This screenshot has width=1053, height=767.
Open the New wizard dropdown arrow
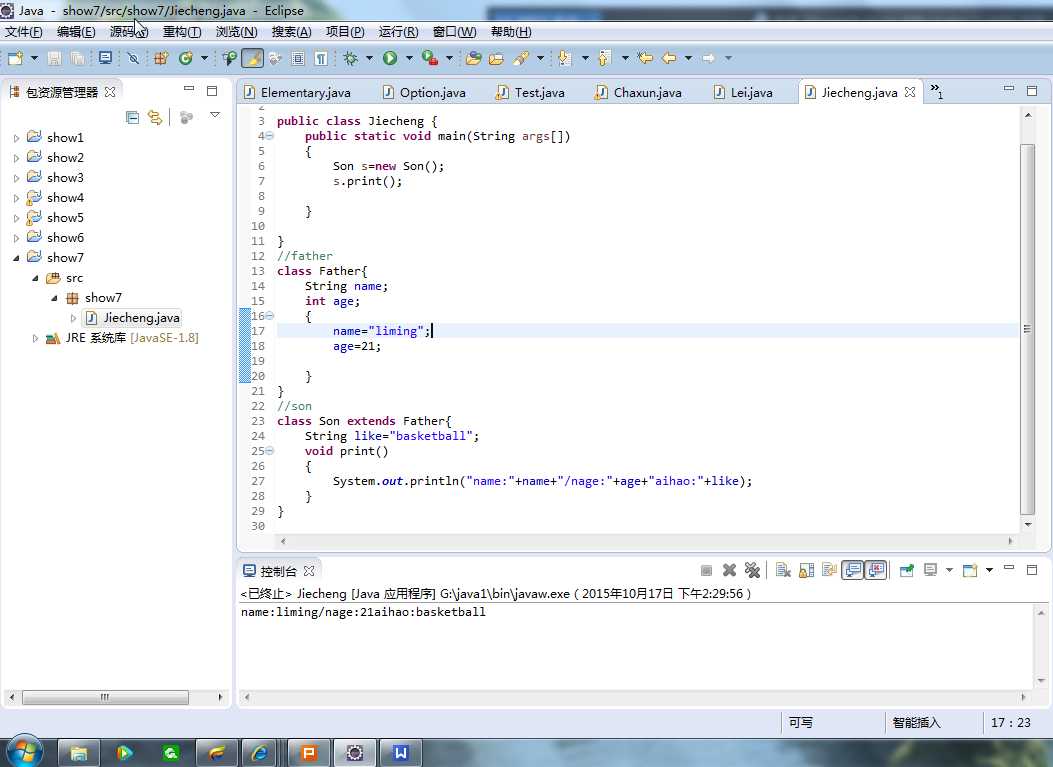[34, 58]
